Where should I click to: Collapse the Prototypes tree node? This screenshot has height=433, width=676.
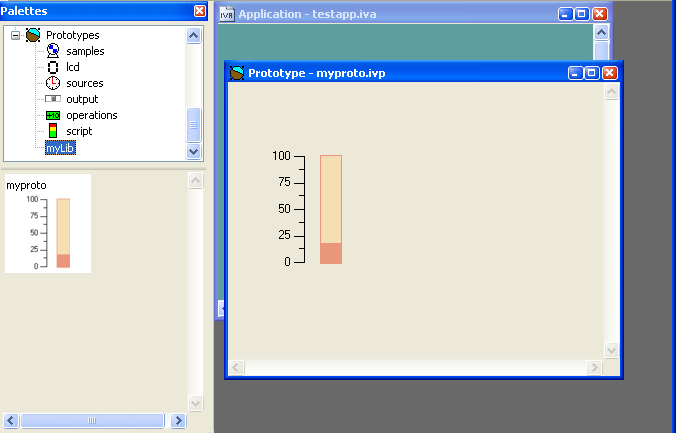pyautogui.click(x=16, y=35)
